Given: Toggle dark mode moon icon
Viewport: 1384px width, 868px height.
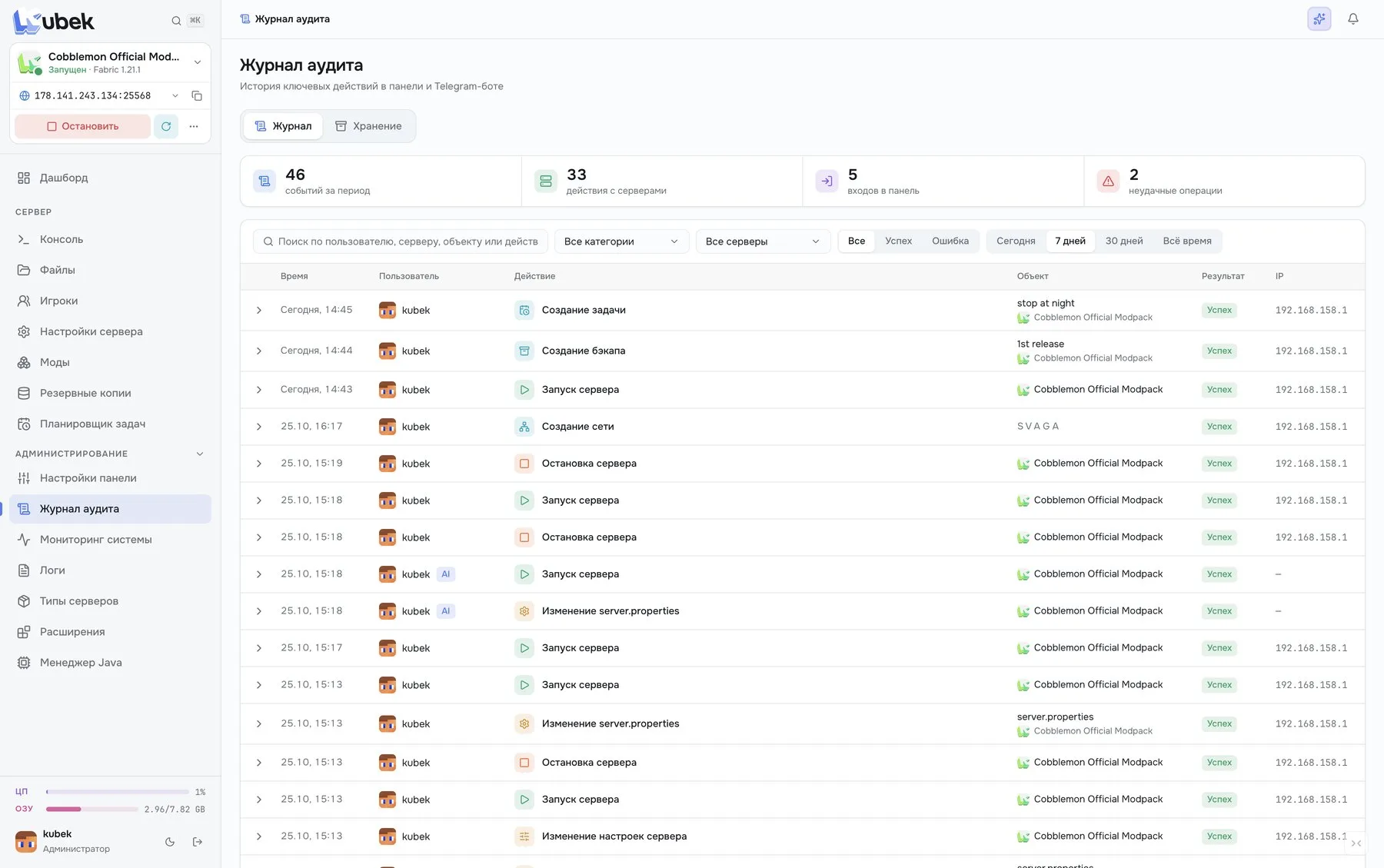Looking at the screenshot, I should pos(170,842).
